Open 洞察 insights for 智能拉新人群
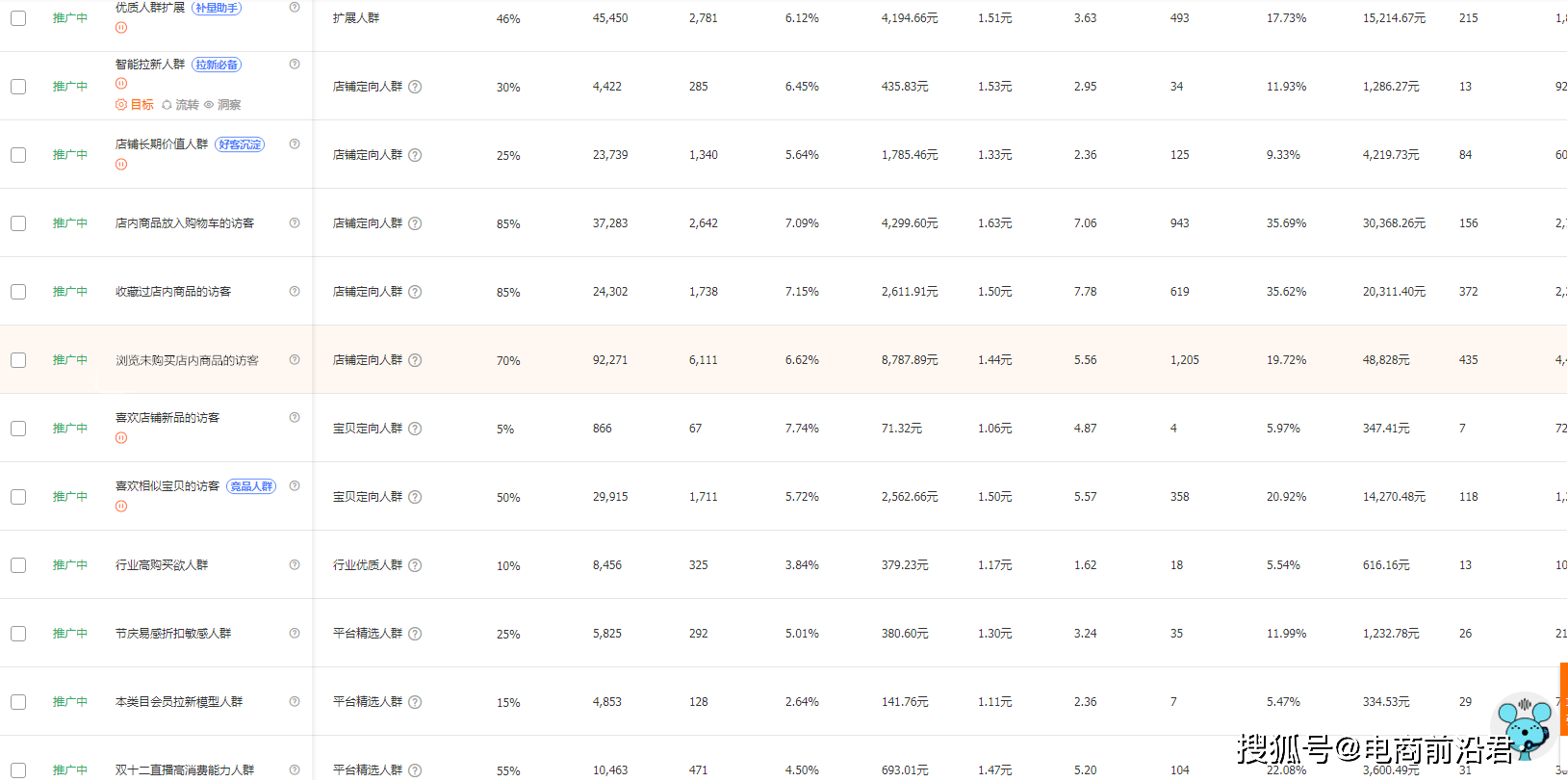The image size is (1568, 782). [x=222, y=105]
